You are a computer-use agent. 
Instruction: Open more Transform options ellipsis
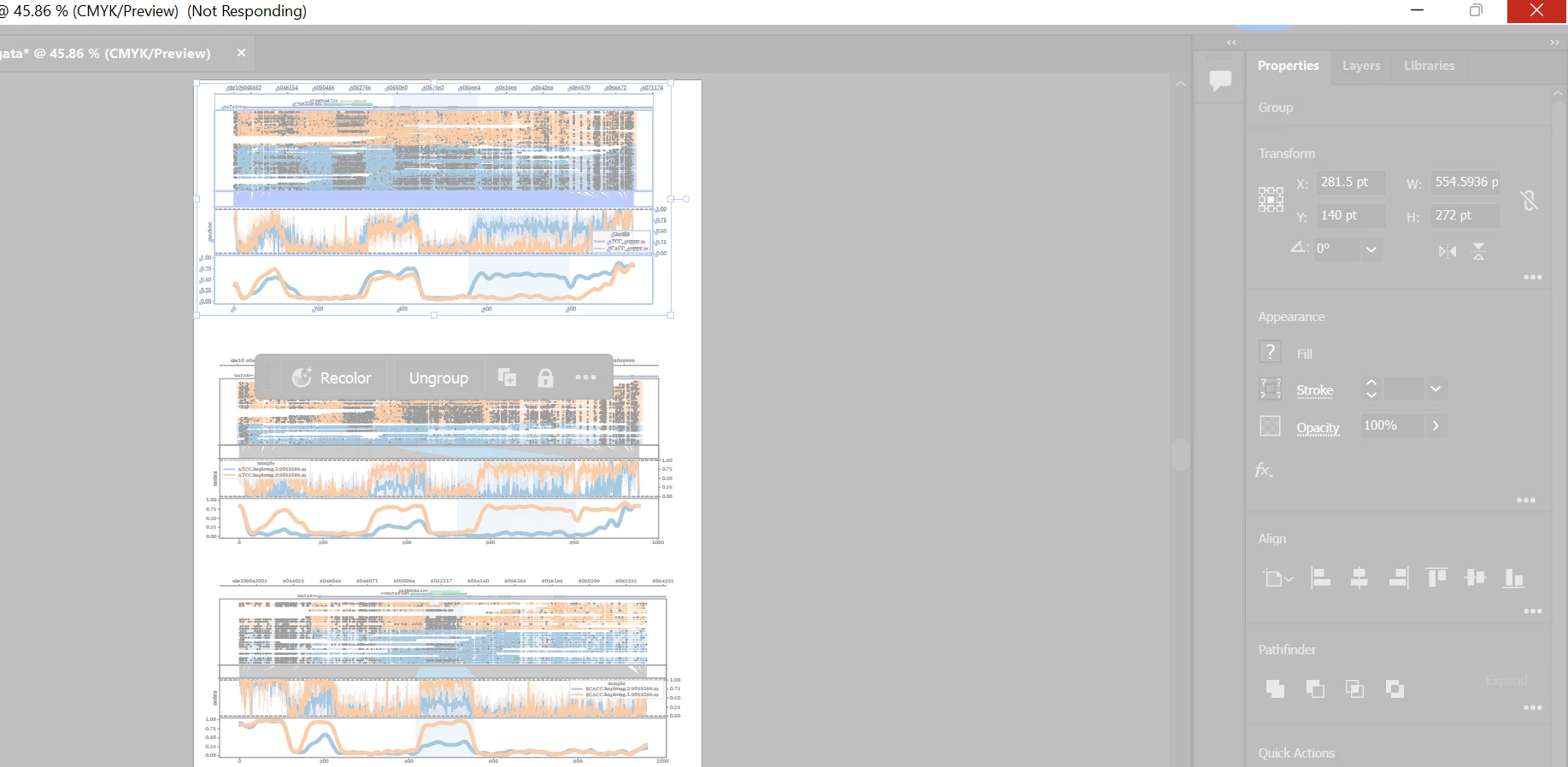(x=1533, y=278)
